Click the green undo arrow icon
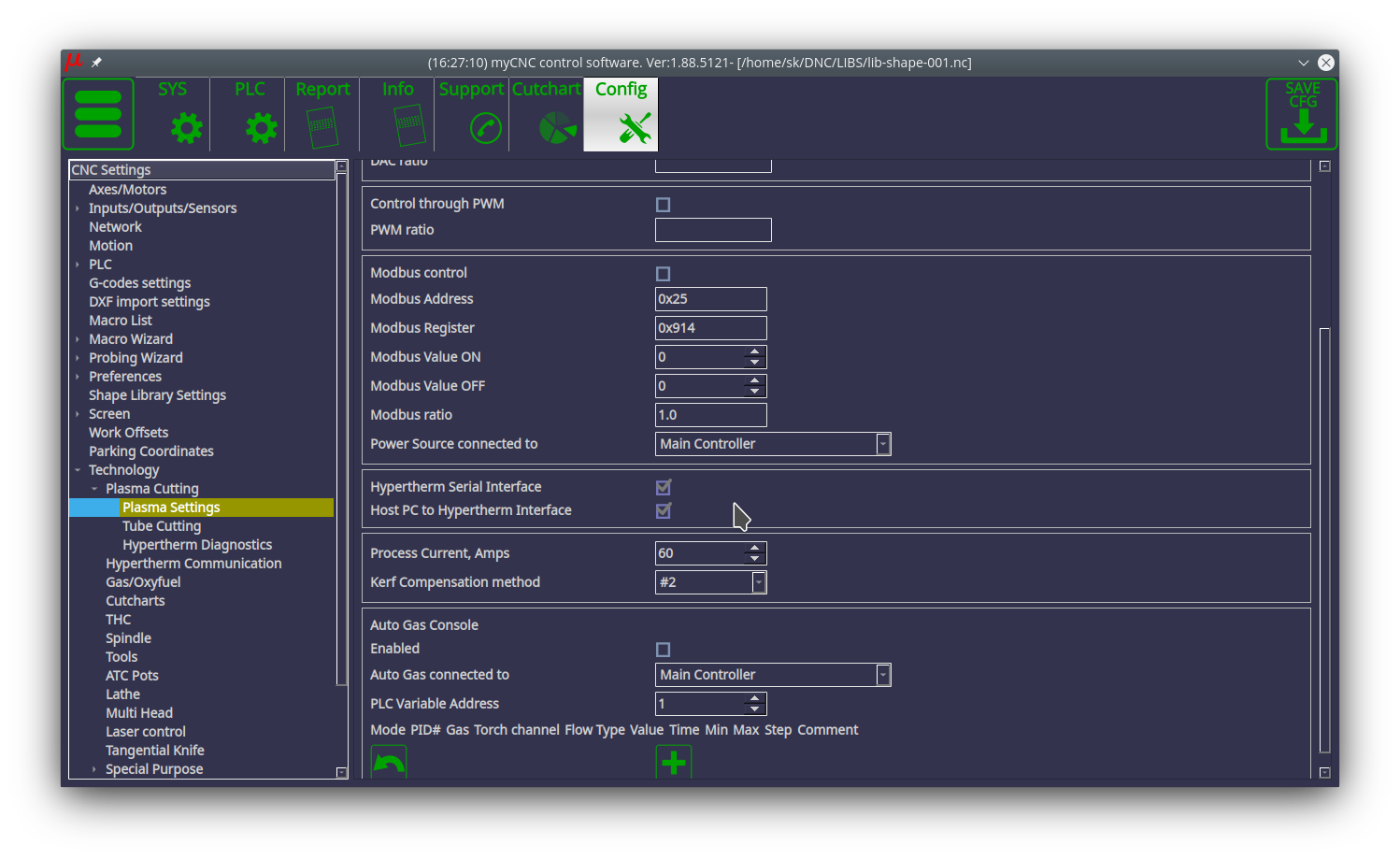This screenshot has height=859, width=1400. 389,763
